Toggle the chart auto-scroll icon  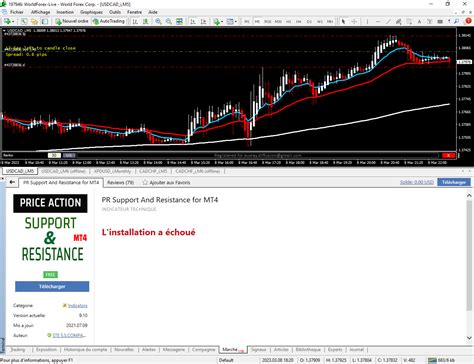193,21
